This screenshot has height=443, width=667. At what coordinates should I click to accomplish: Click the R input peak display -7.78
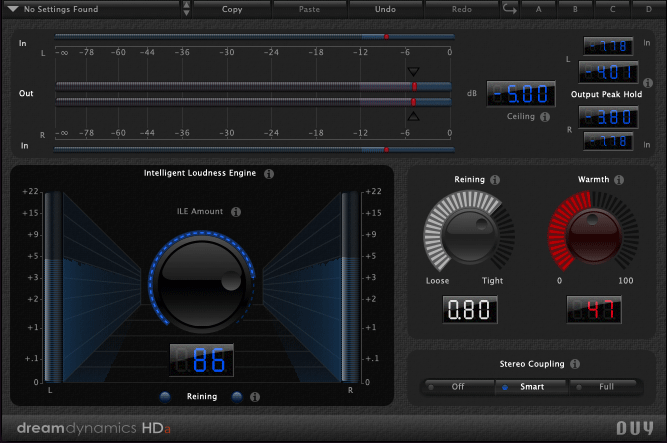pos(608,141)
